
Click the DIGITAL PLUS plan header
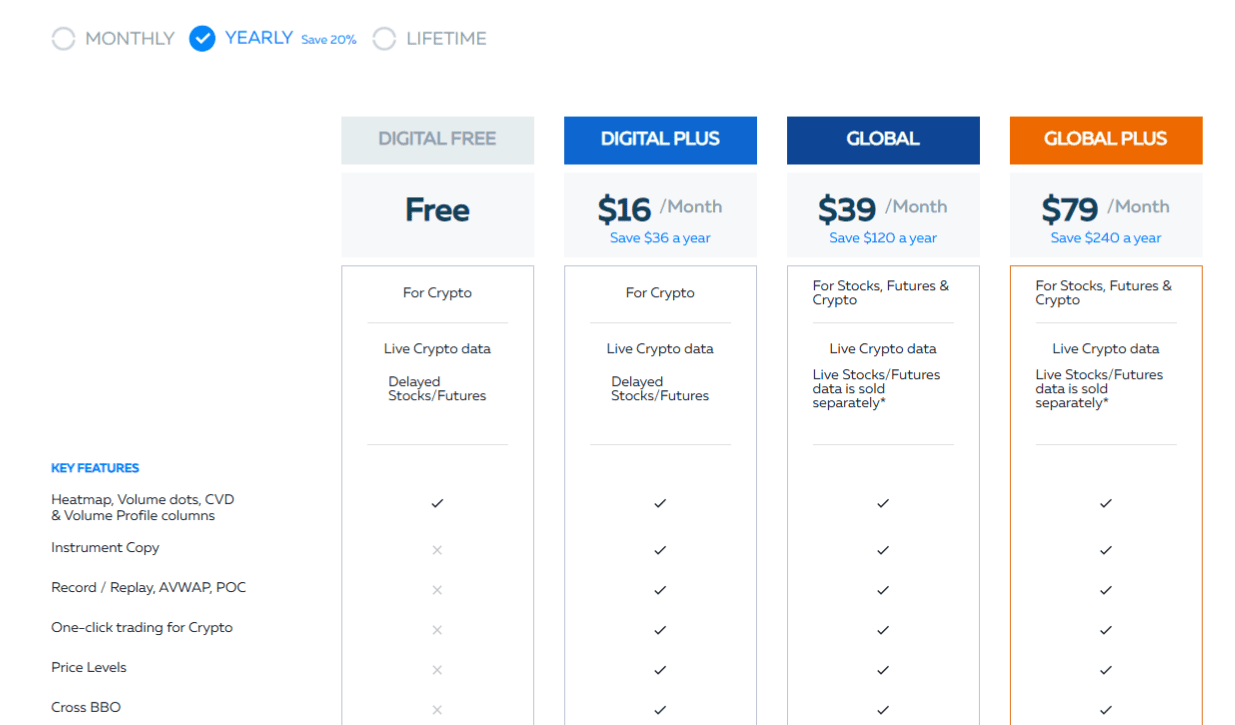660,139
